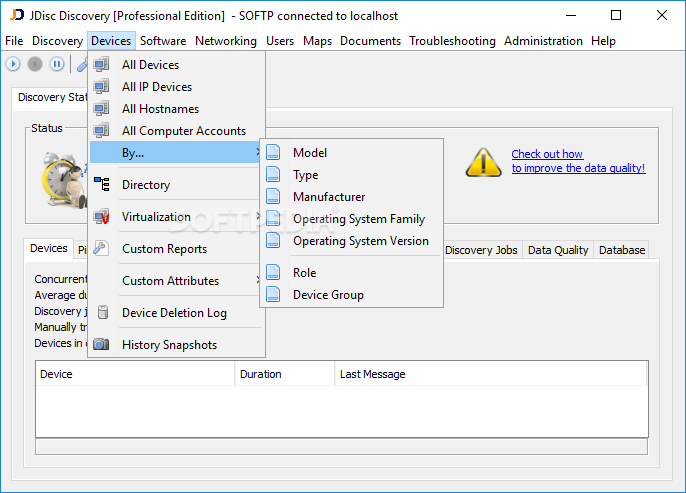Click the document icon beside Device Group
This screenshot has height=493, width=686.
pos(273,294)
